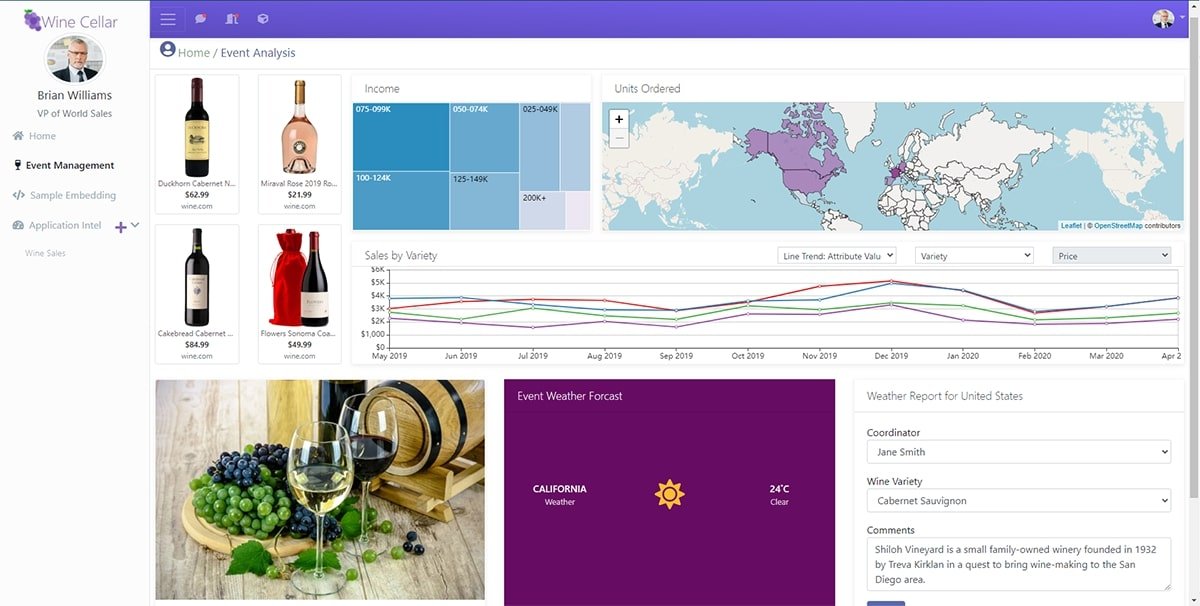Click the building notifications icon in top bar

tap(232, 19)
